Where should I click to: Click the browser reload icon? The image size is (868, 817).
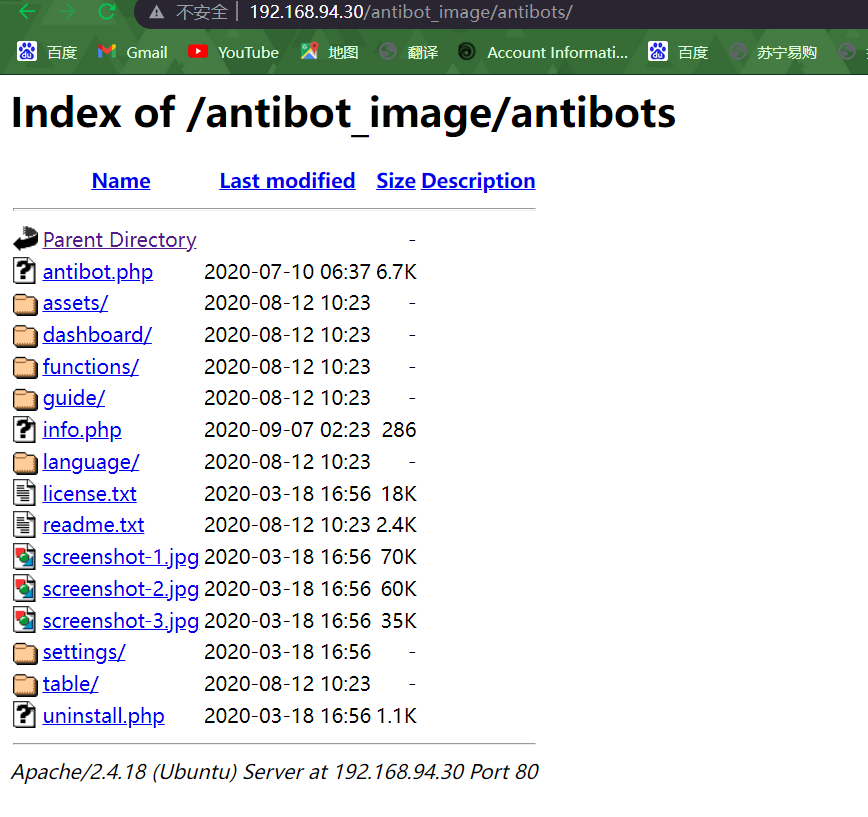coord(106,12)
